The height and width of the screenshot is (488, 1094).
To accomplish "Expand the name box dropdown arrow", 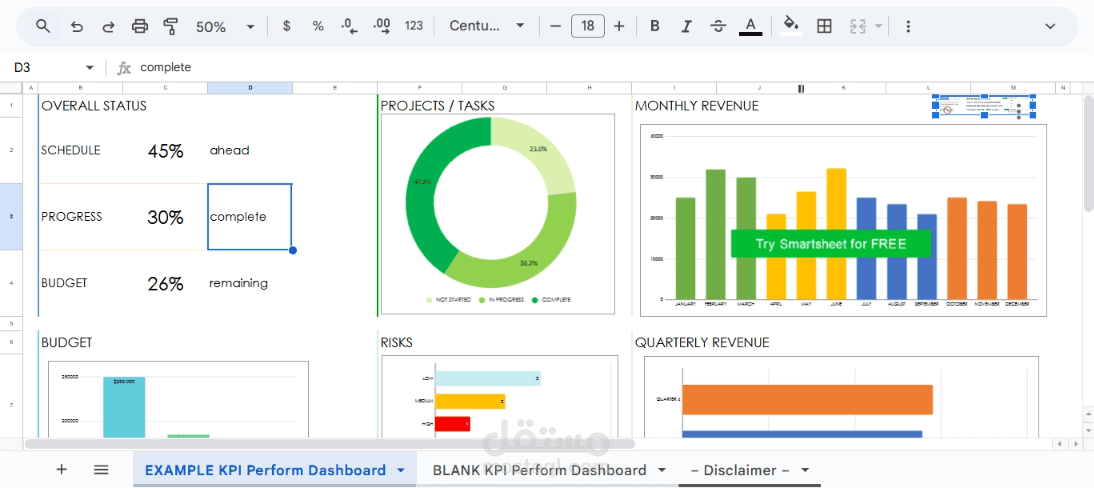I will point(89,68).
